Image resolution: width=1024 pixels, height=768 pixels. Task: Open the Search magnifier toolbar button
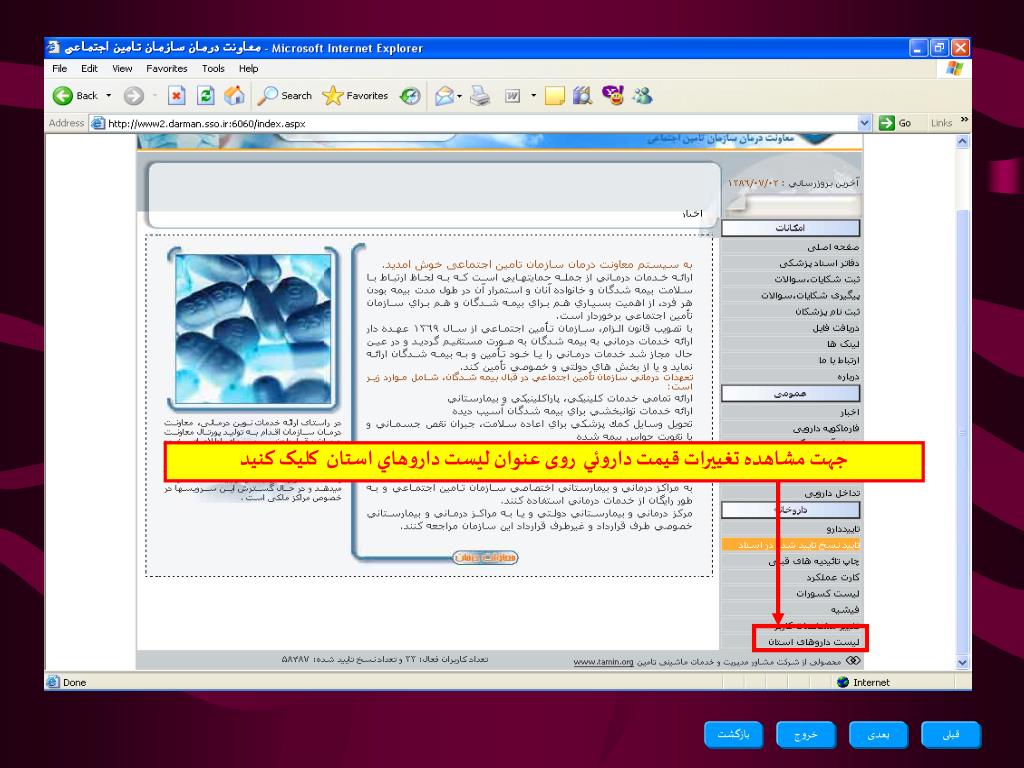coord(285,96)
